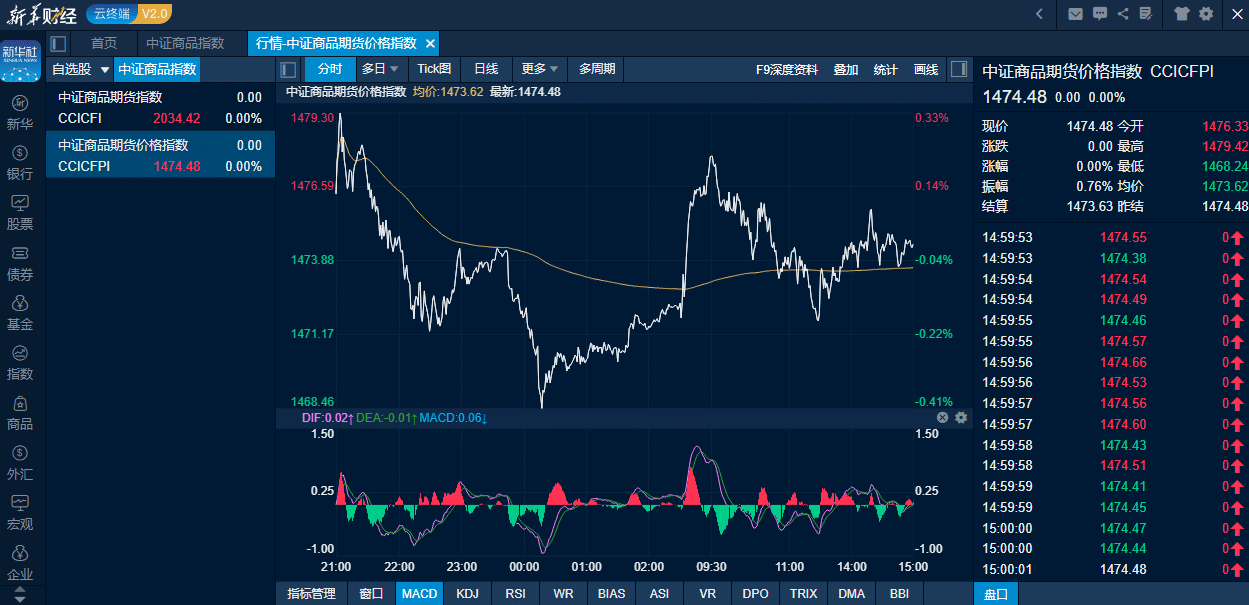
Task: Toggle the right quote panel
Action: [958, 69]
